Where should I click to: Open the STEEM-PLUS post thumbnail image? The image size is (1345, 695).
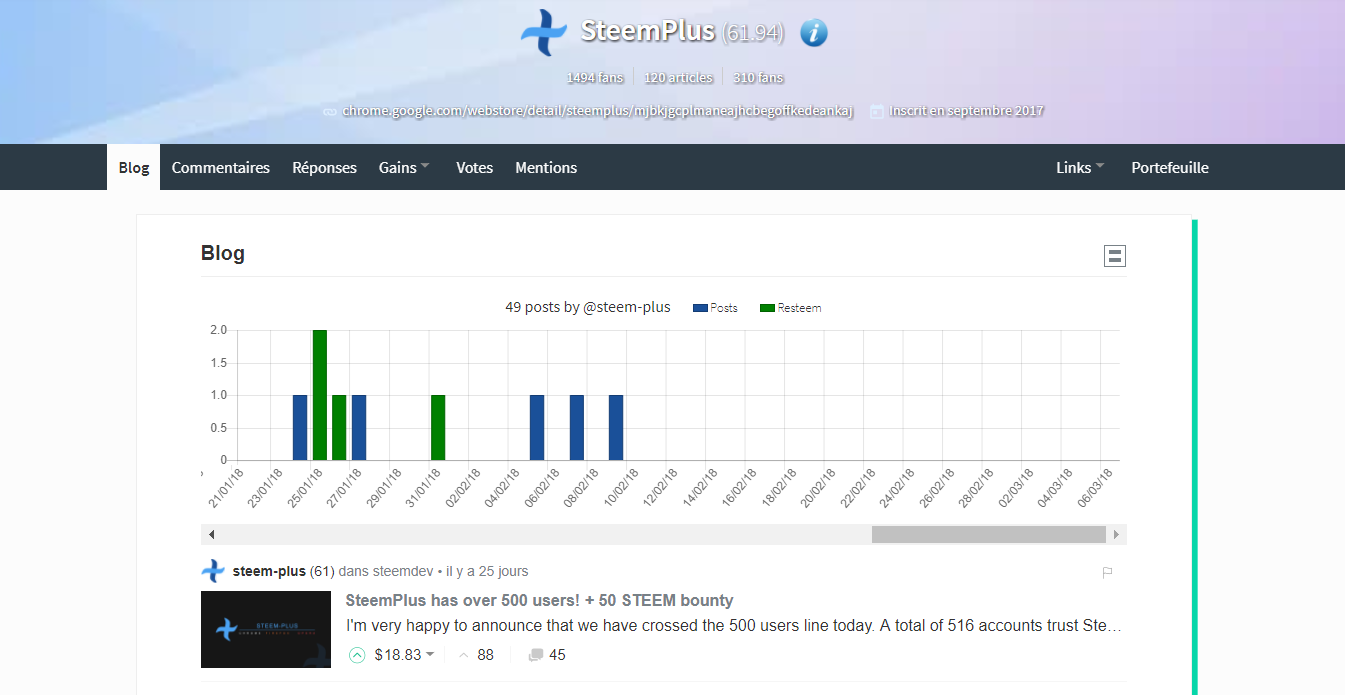[x=266, y=629]
